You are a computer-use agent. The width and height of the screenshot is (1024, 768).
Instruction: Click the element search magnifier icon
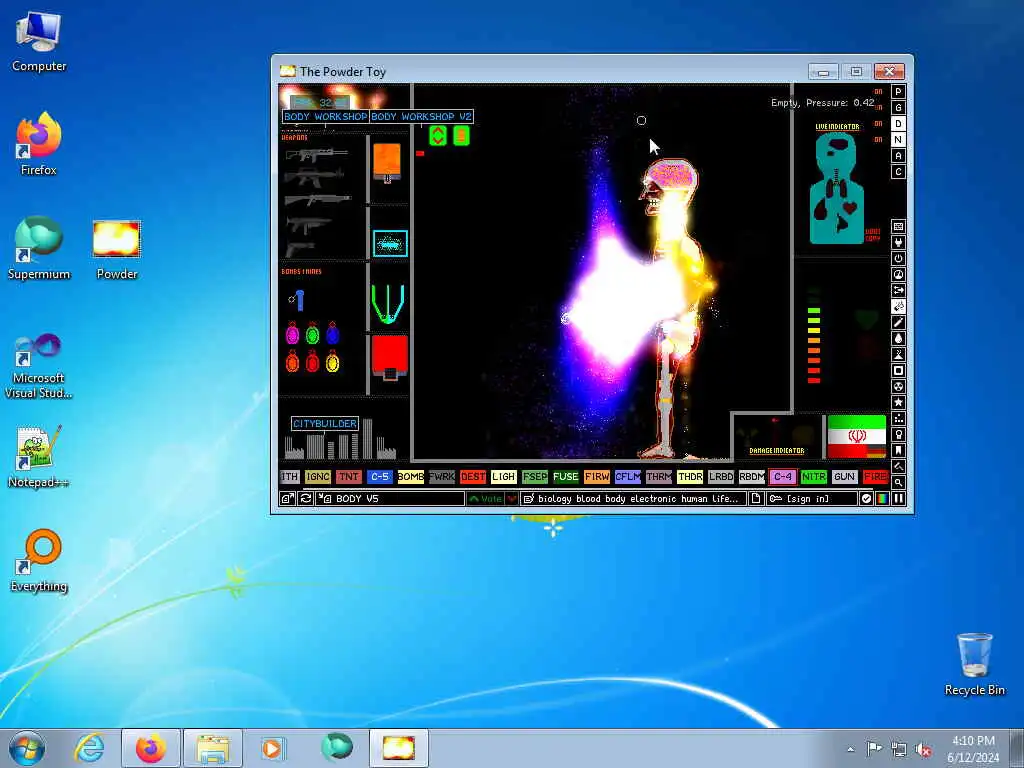(x=898, y=483)
